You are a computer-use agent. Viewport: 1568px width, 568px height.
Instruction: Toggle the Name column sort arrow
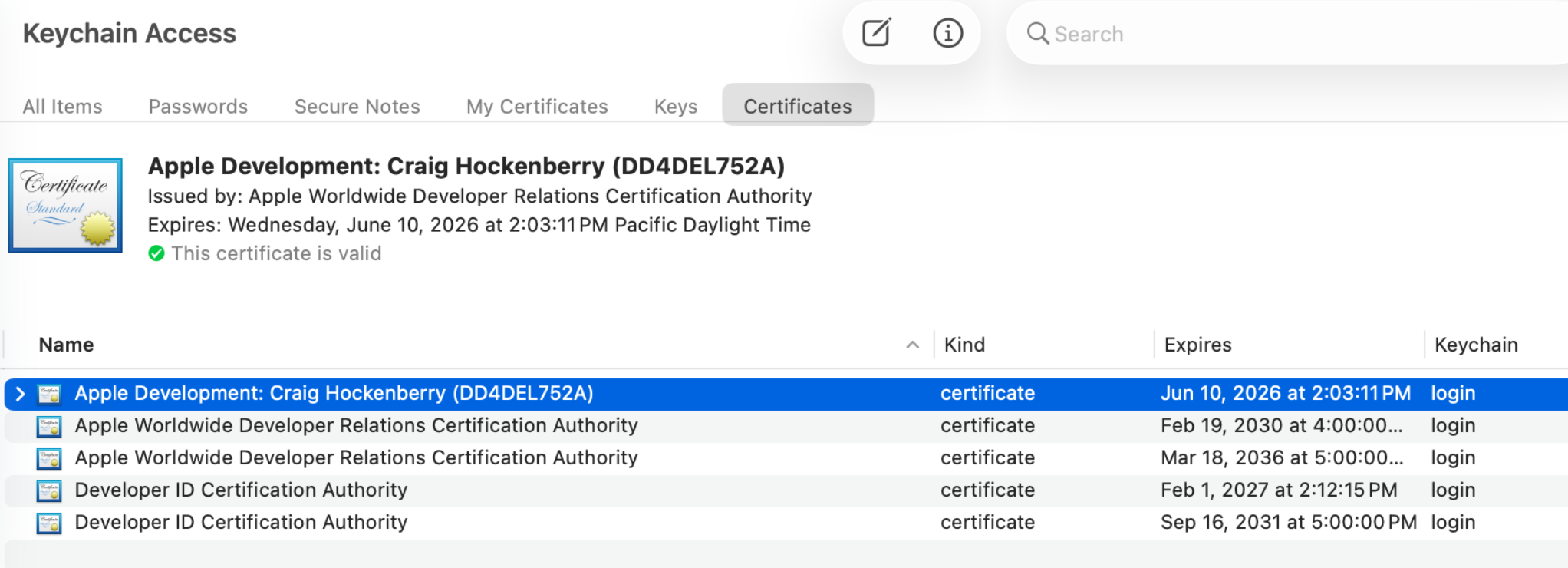coord(912,345)
